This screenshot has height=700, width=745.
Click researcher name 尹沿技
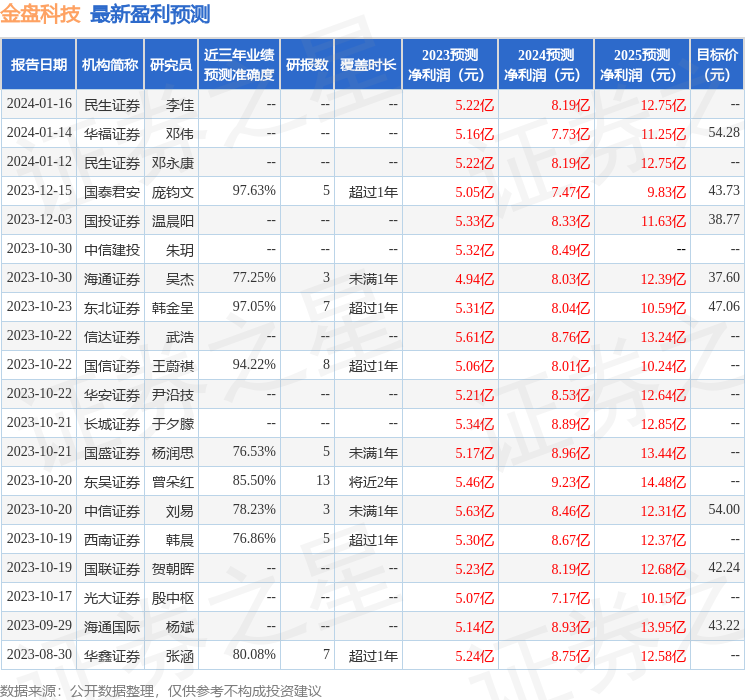(x=173, y=395)
